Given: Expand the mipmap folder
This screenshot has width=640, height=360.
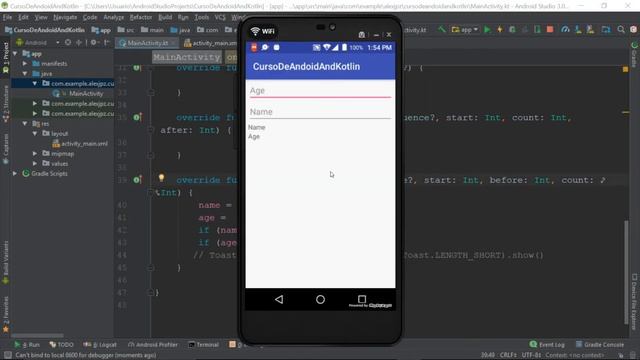Looking at the screenshot, I should click(x=35, y=153).
